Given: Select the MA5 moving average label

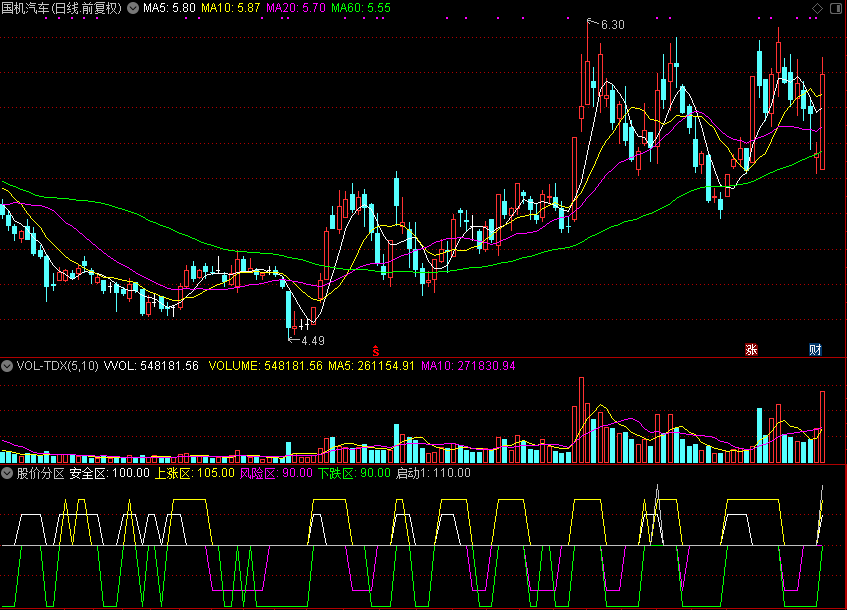Looking at the screenshot, I should click(x=168, y=8).
